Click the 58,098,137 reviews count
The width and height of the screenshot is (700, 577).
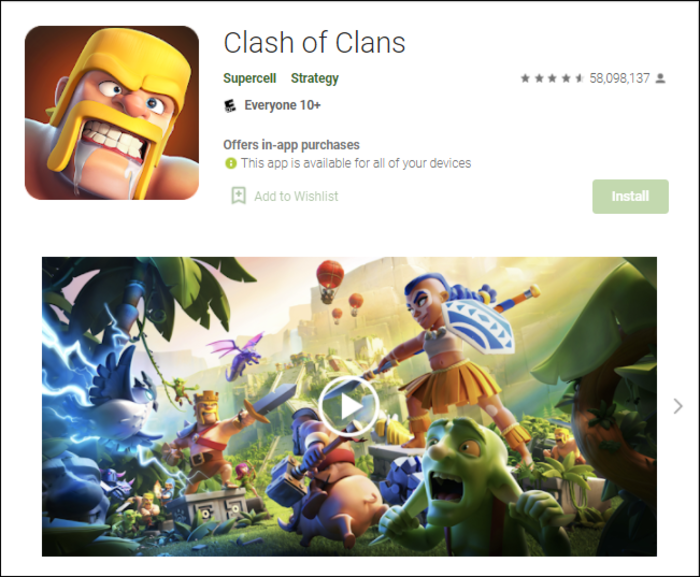point(619,79)
